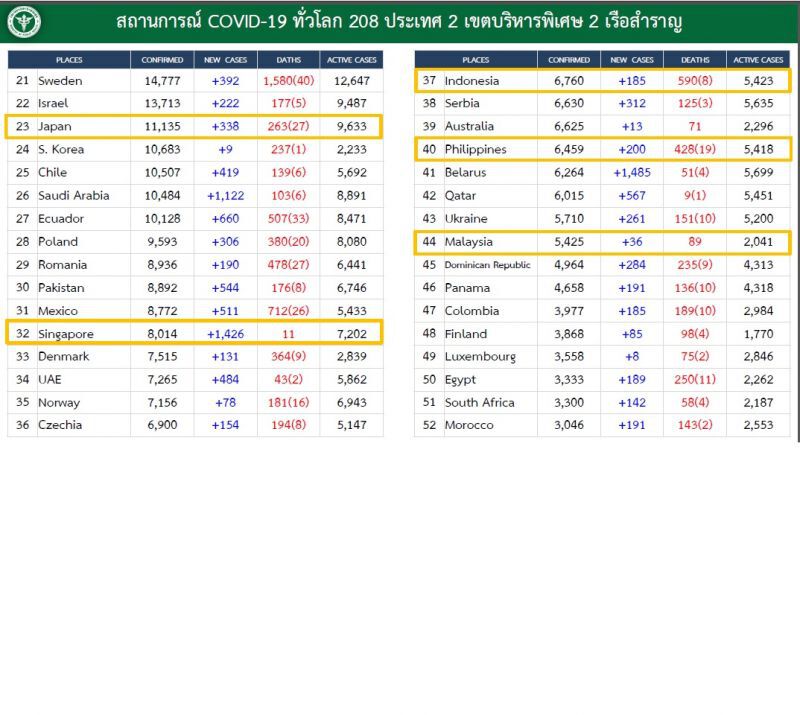Select the country name "Indonesia"
This screenshot has height=715, width=800.
[x=472, y=81]
